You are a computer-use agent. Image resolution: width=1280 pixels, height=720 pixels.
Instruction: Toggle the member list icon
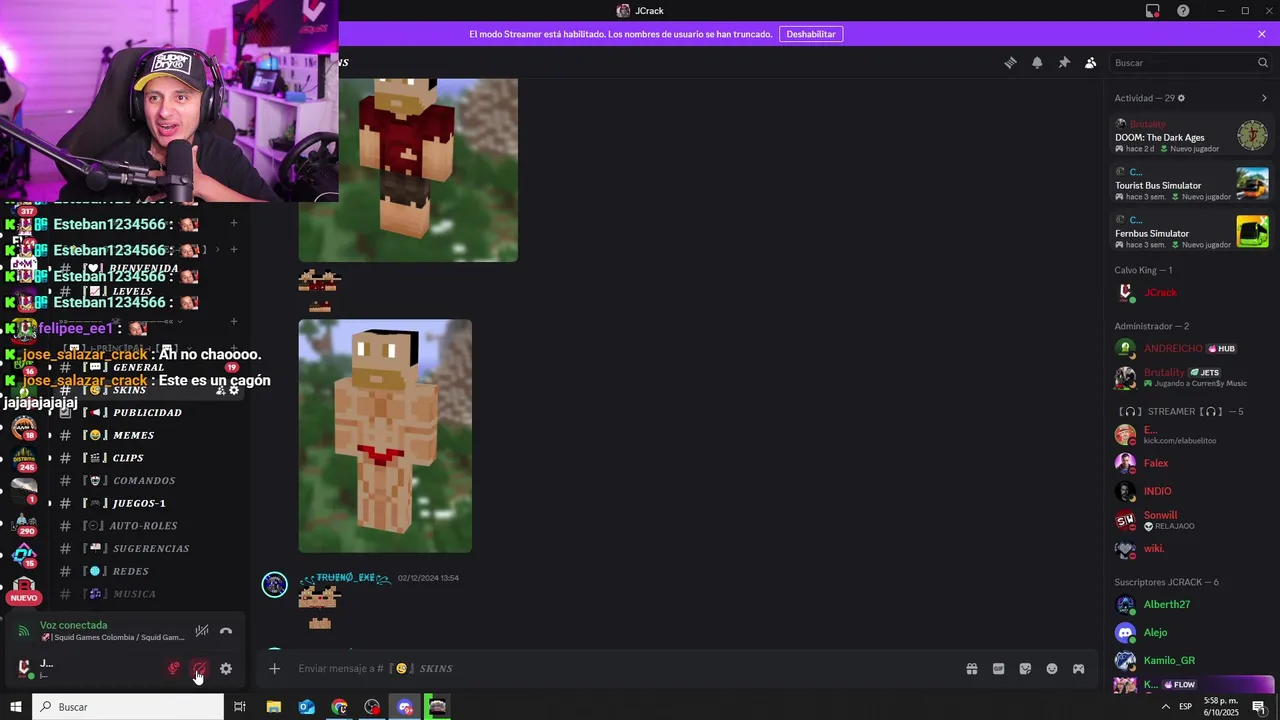[x=1091, y=62]
